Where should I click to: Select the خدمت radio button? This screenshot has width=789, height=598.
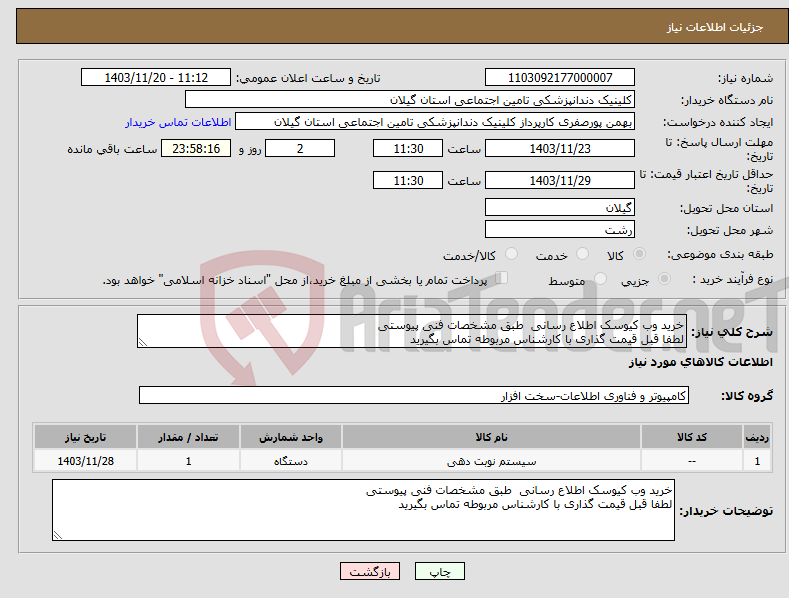click(582, 254)
